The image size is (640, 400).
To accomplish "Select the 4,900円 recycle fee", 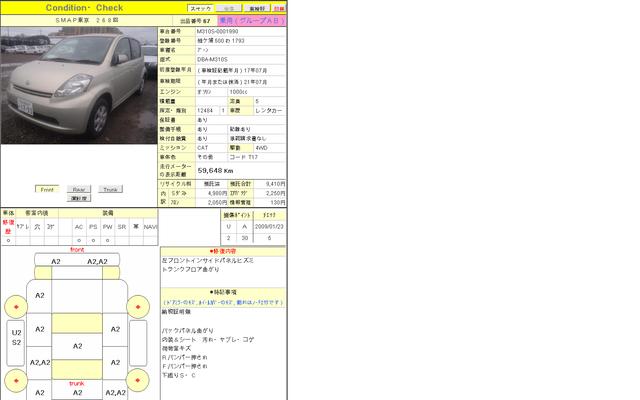I will tap(217, 193).
